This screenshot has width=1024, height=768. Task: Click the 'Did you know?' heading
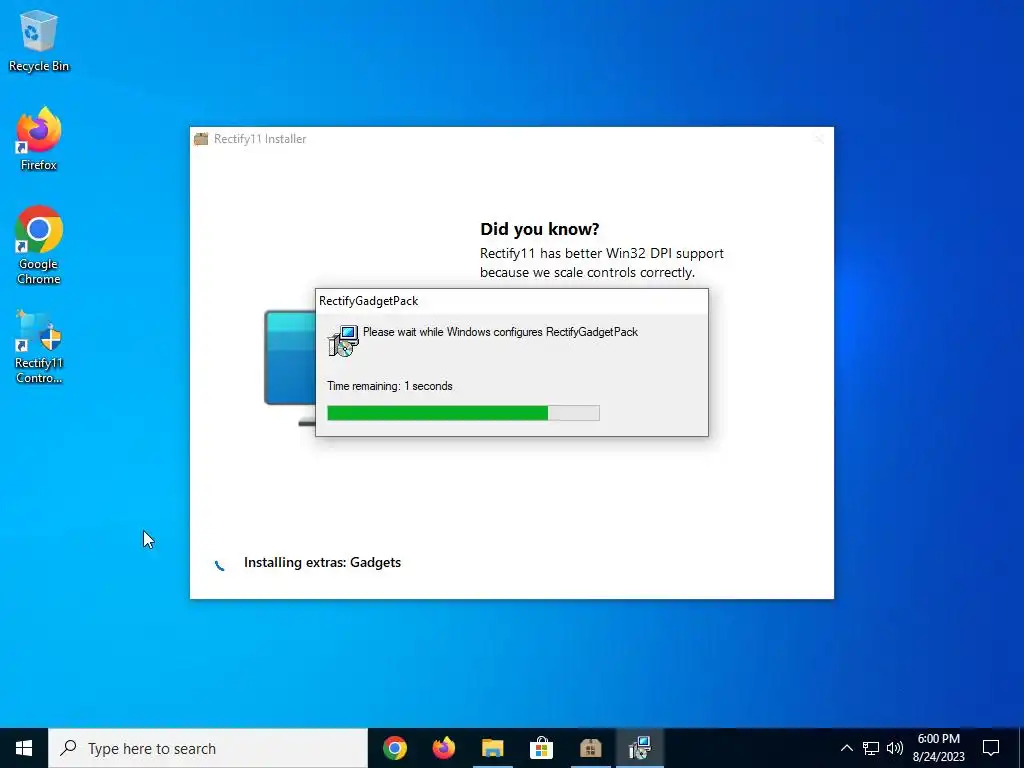pyautogui.click(x=539, y=229)
